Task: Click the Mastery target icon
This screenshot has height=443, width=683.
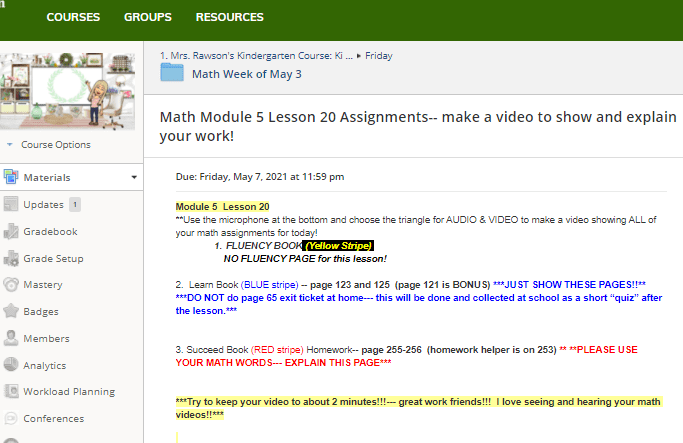Action: [x=11, y=284]
